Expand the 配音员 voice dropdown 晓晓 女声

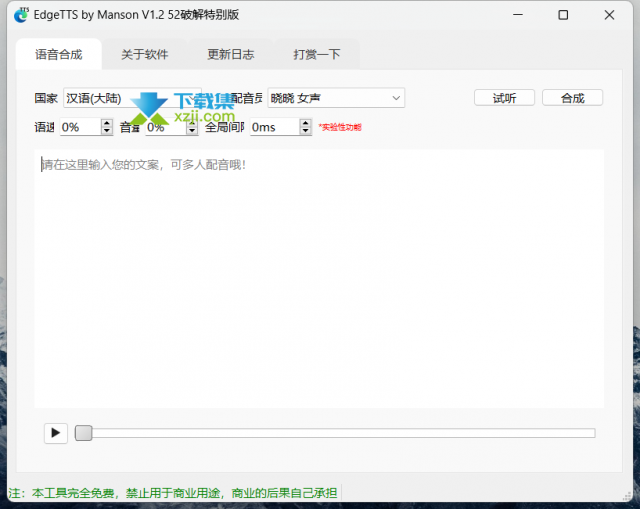336,98
